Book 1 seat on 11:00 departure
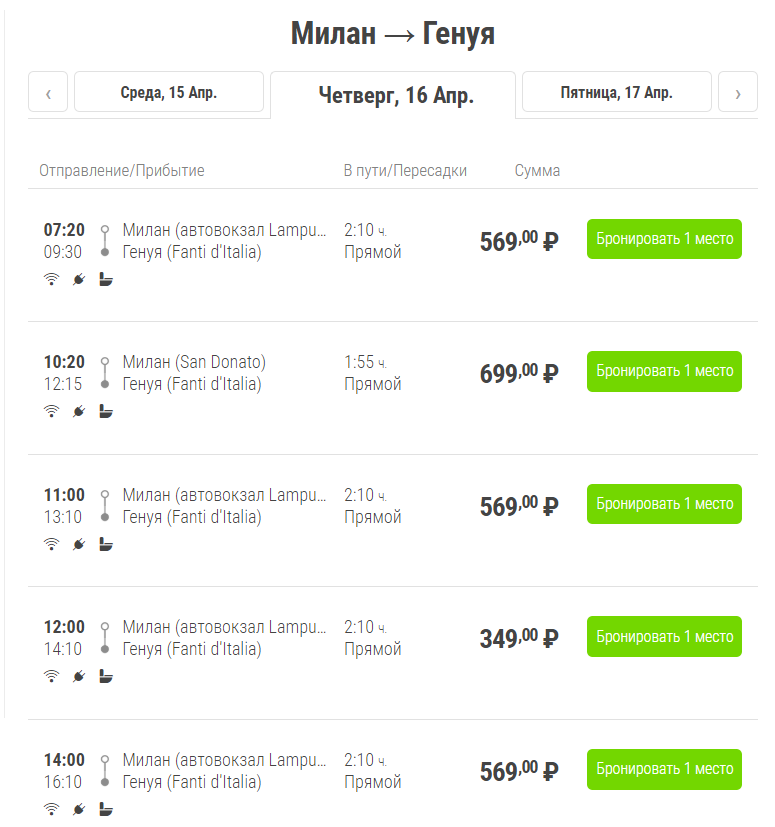775x827 pixels. pos(664,504)
